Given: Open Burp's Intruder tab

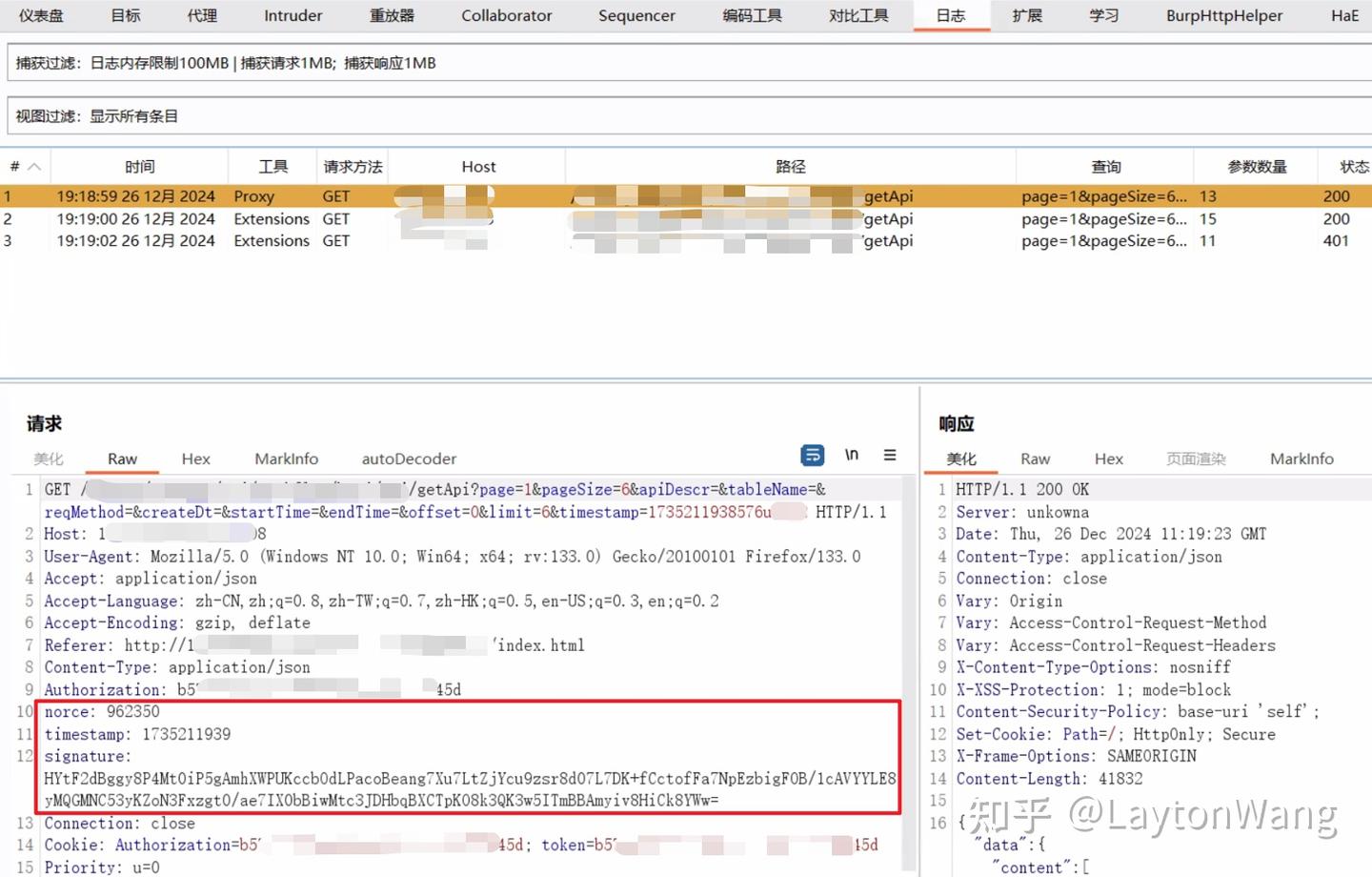Looking at the screenshot, I should click(293, 15).
